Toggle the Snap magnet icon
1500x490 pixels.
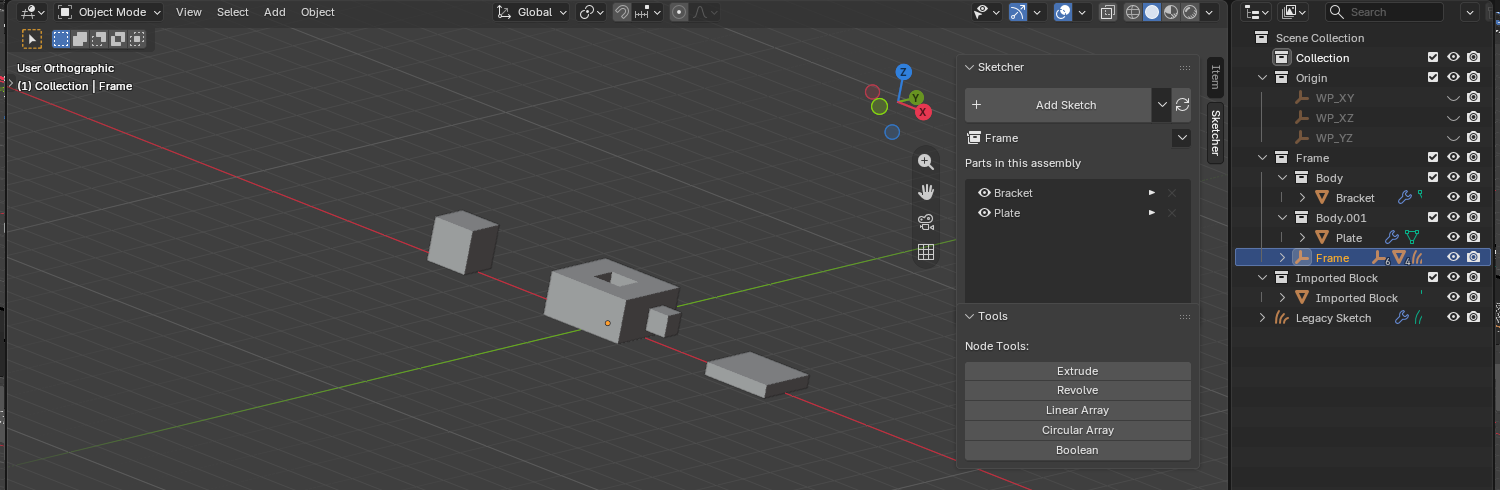point(622,12)
